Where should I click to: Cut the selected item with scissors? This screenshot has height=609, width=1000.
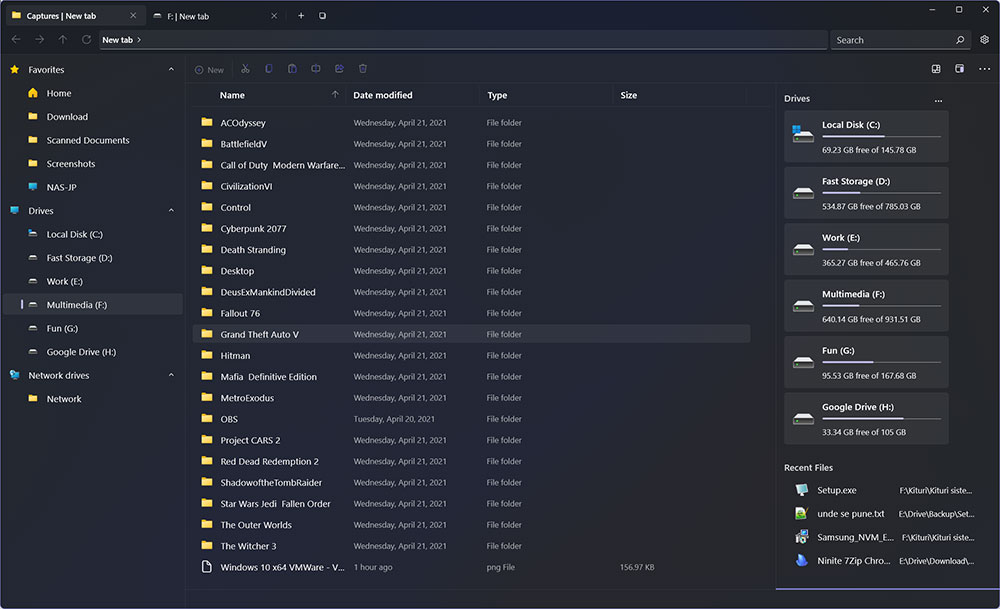pos(246,69)
